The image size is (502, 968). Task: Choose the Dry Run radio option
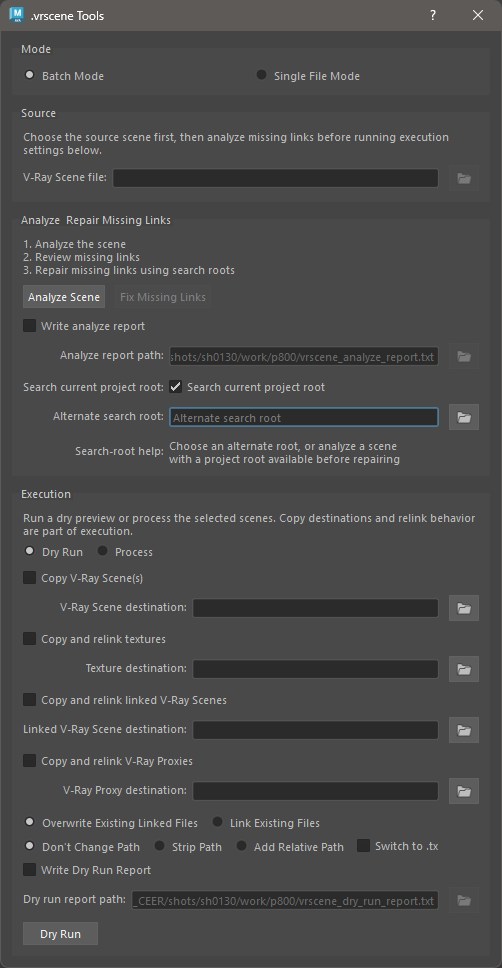30,551
